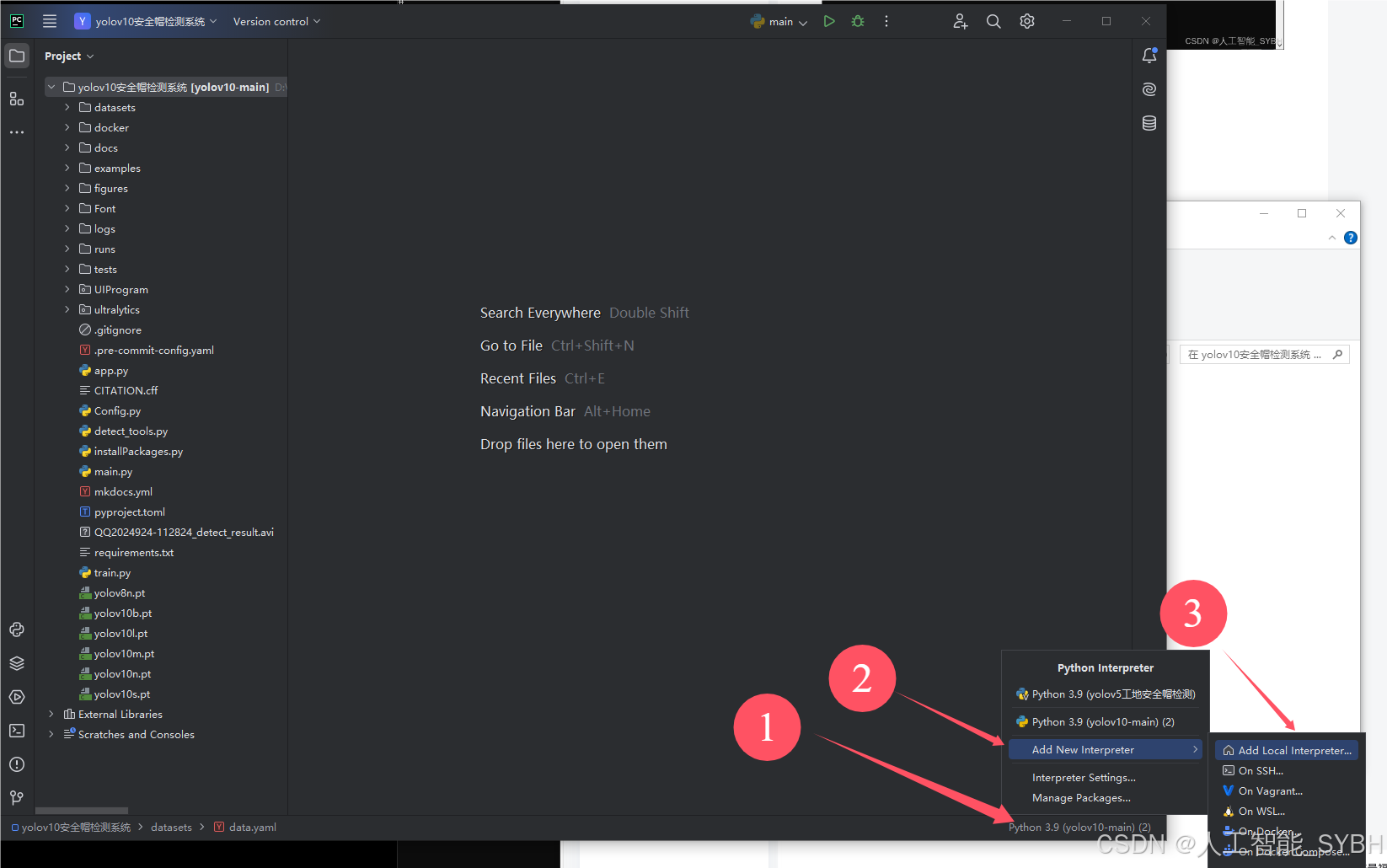Screen dimensions: 1387x868
Task: Open the Database tool window icon
Action: click(1149, 123)
